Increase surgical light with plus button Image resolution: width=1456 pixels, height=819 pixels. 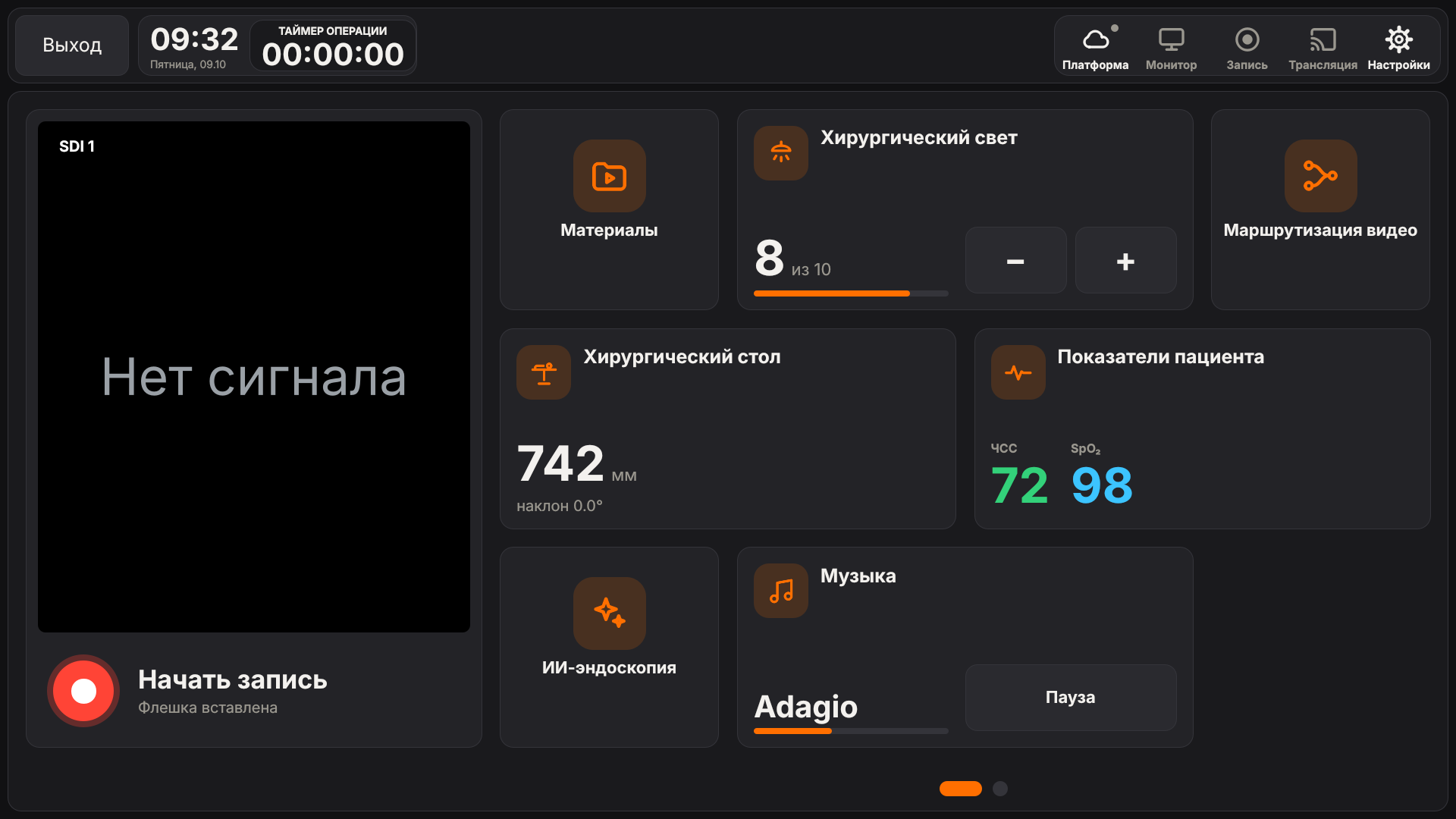1125,260
